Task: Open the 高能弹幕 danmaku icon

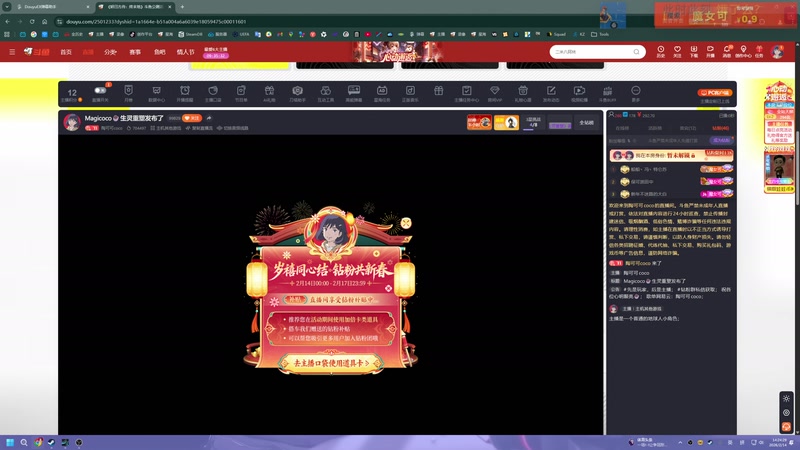Action: [x=354, y=90]
